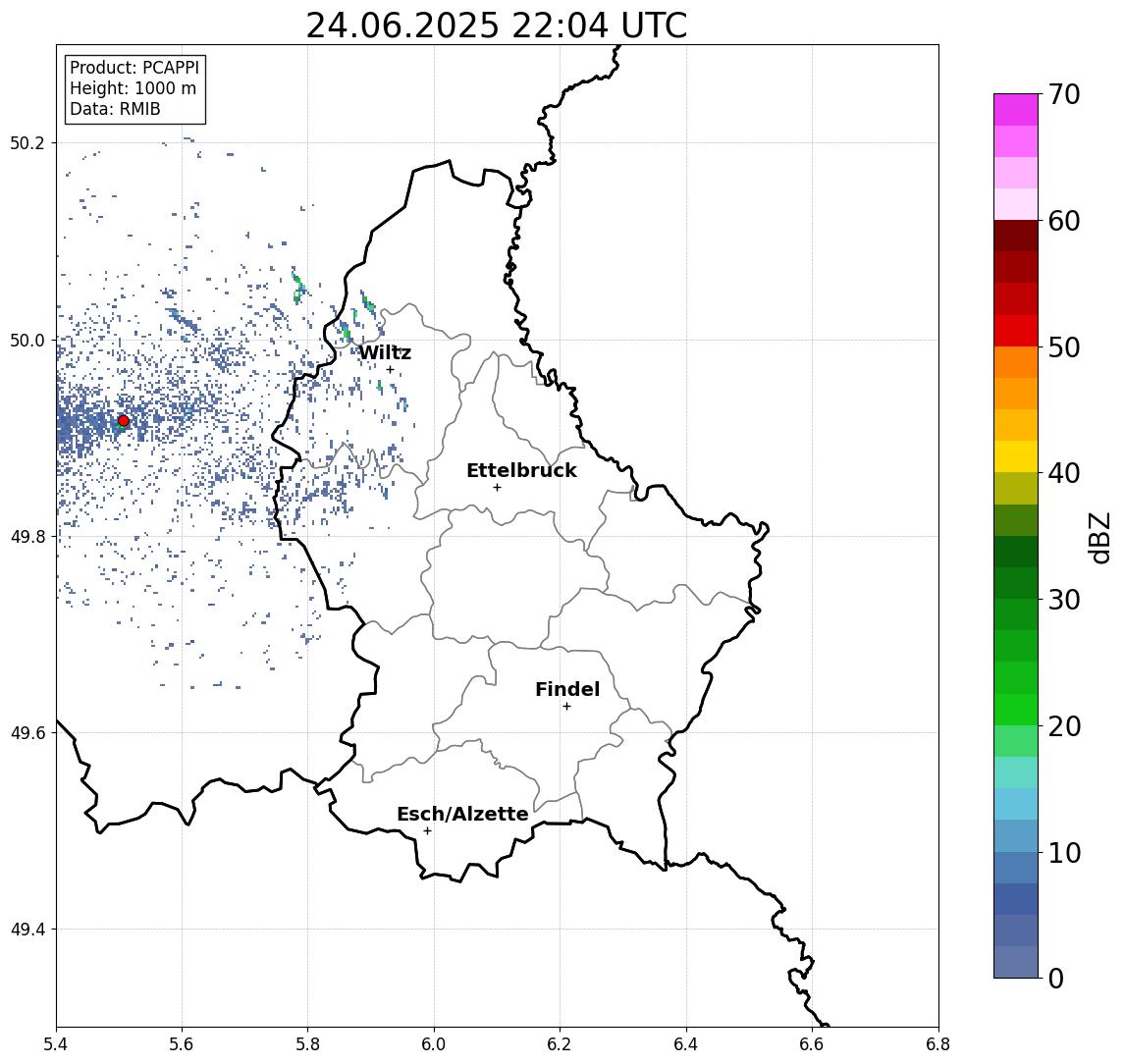Viewport: 1124px width, 1064px height.
Task: Click the longitude axis label 5.6
Action: coord(182,1044)
